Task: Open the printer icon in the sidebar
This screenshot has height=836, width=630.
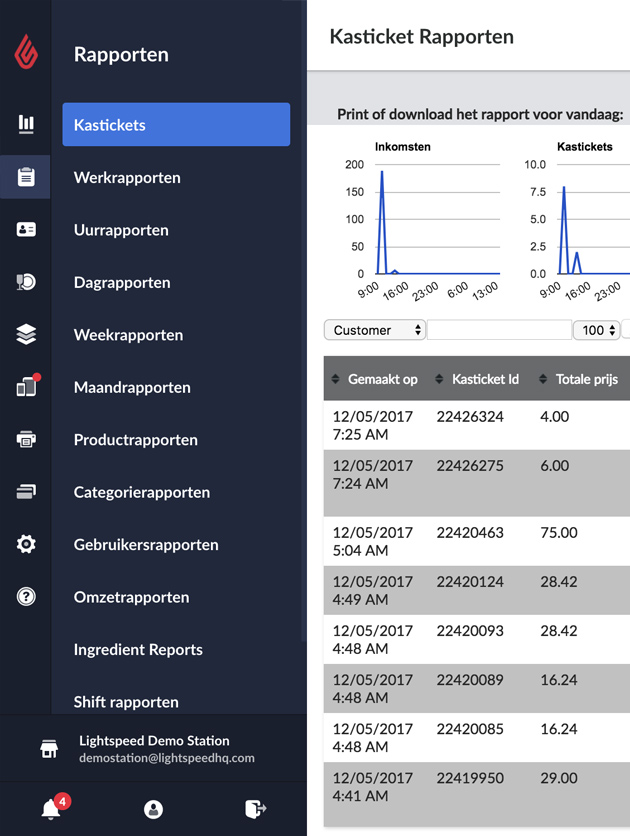Action: (x=26, y=439)
